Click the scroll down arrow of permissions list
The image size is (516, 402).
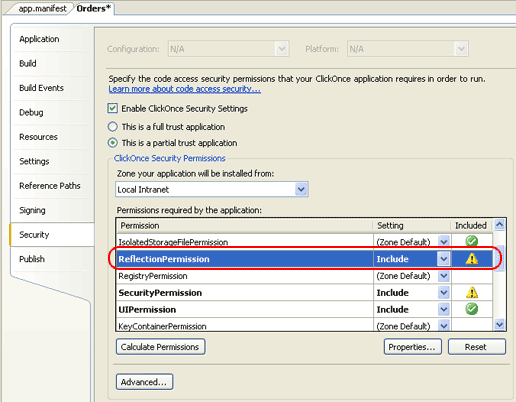499,324
